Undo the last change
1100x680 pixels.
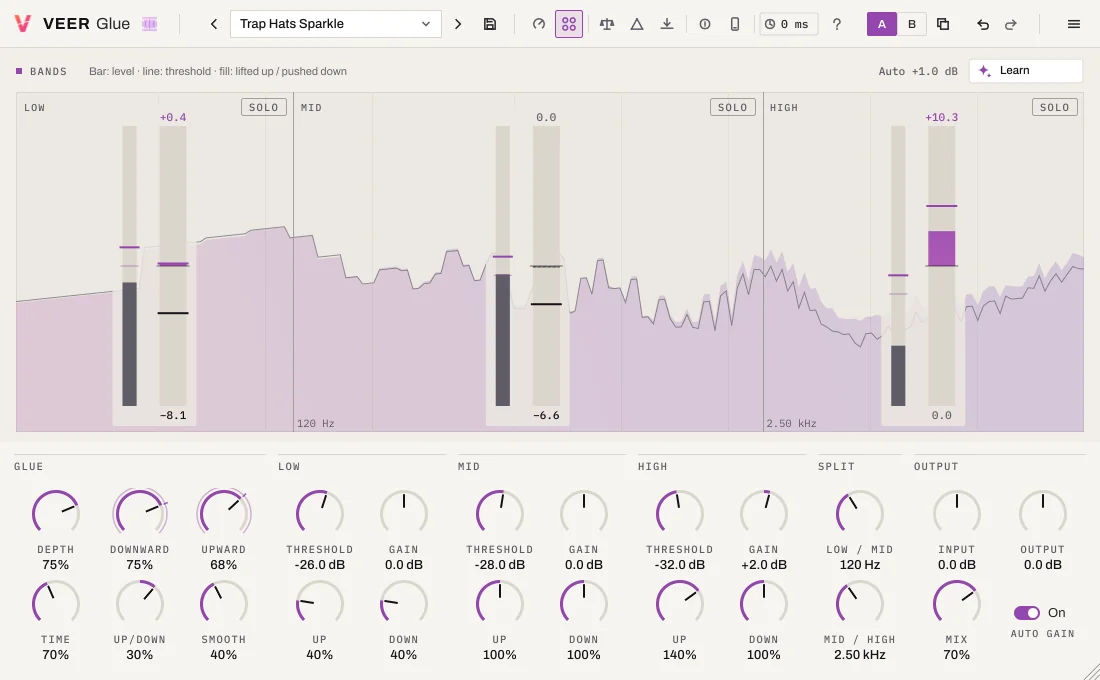tap(983, 24)
